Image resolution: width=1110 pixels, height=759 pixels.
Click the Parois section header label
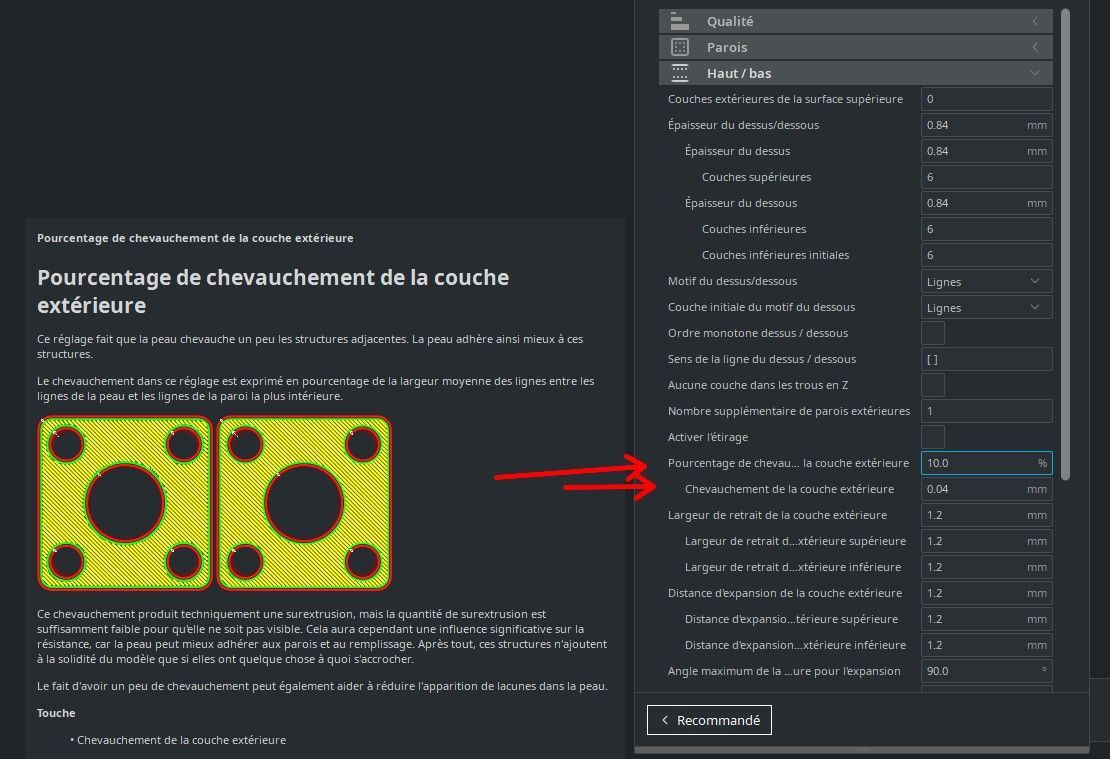click(727, 47)
